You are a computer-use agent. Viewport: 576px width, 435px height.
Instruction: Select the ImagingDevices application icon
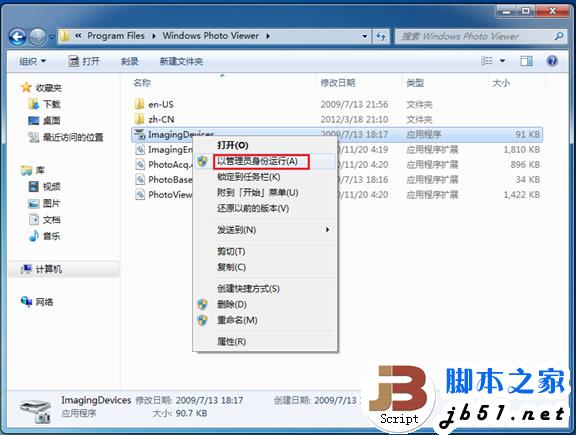pos(140,134)
